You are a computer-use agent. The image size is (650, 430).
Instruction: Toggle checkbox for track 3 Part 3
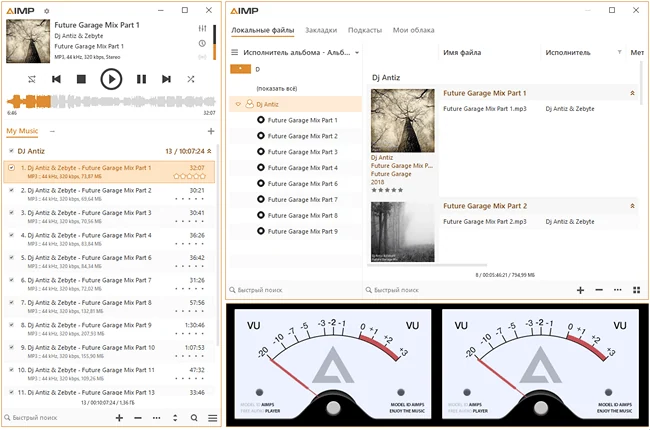point(12,213)
